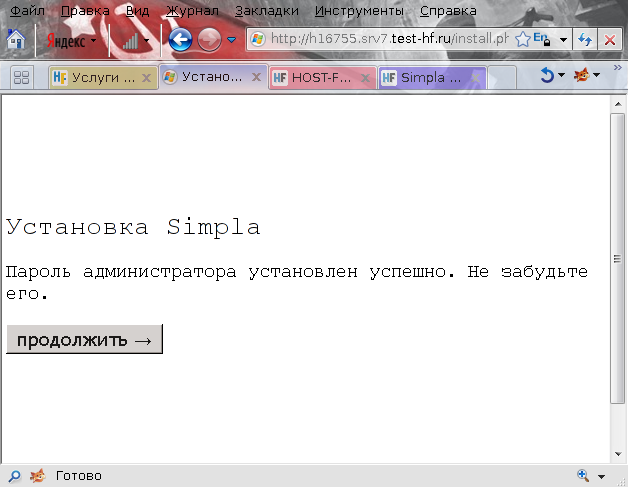Reload the page using the refresh arrows icon
The width and height of the screenshot is (628, 487).
point(586,40)
